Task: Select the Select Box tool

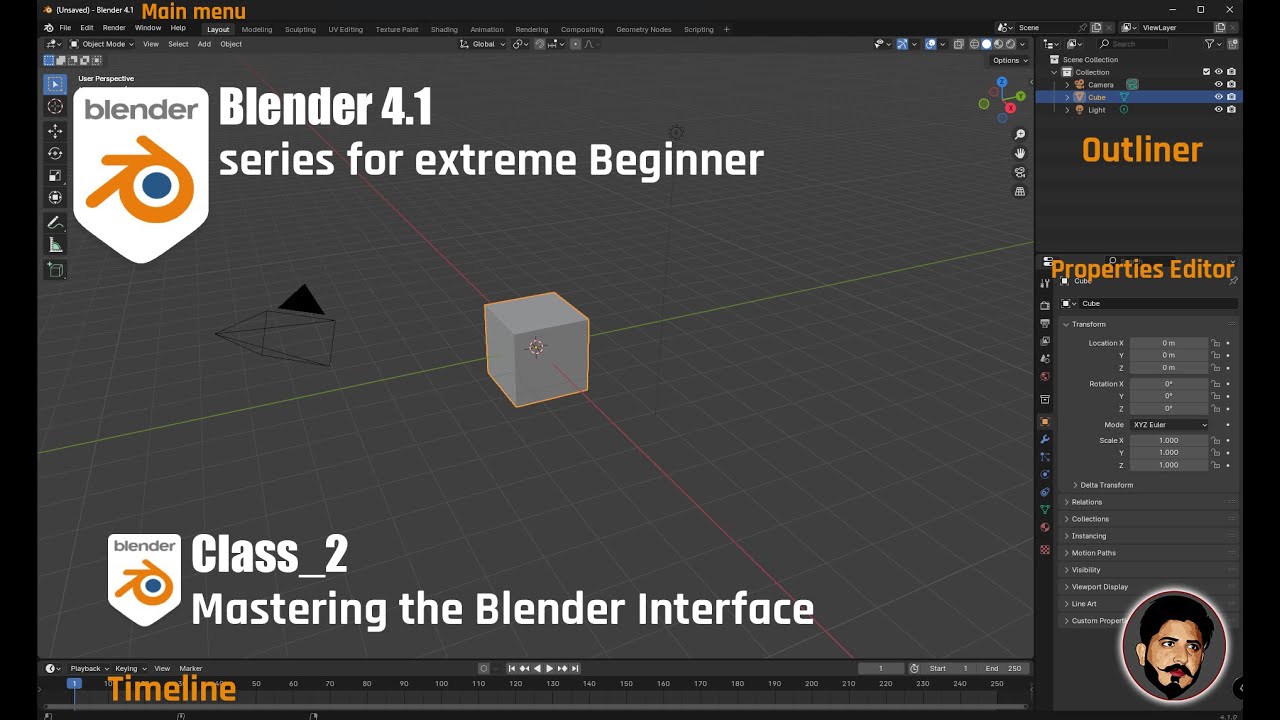Action: (55, 84)
